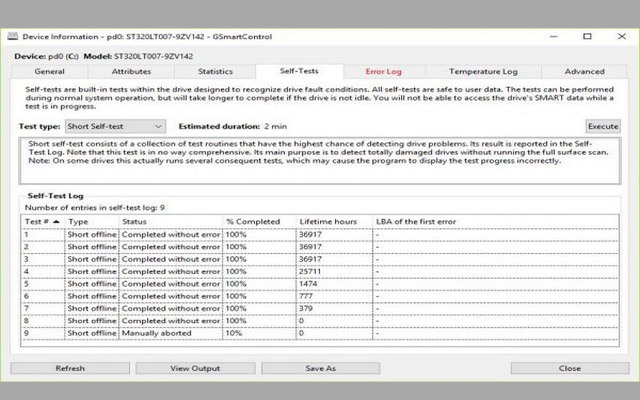Image resolution: width=640 pixels, height=400 pixels.
Task: Click the short self-test description text box
Action: (x=320, y=161)
